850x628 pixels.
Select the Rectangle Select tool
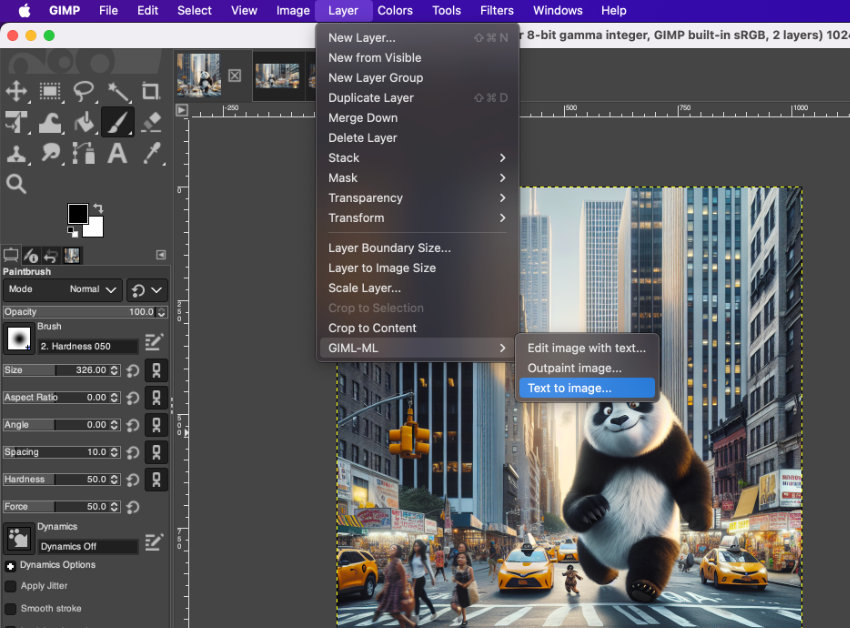click(50, 91)
